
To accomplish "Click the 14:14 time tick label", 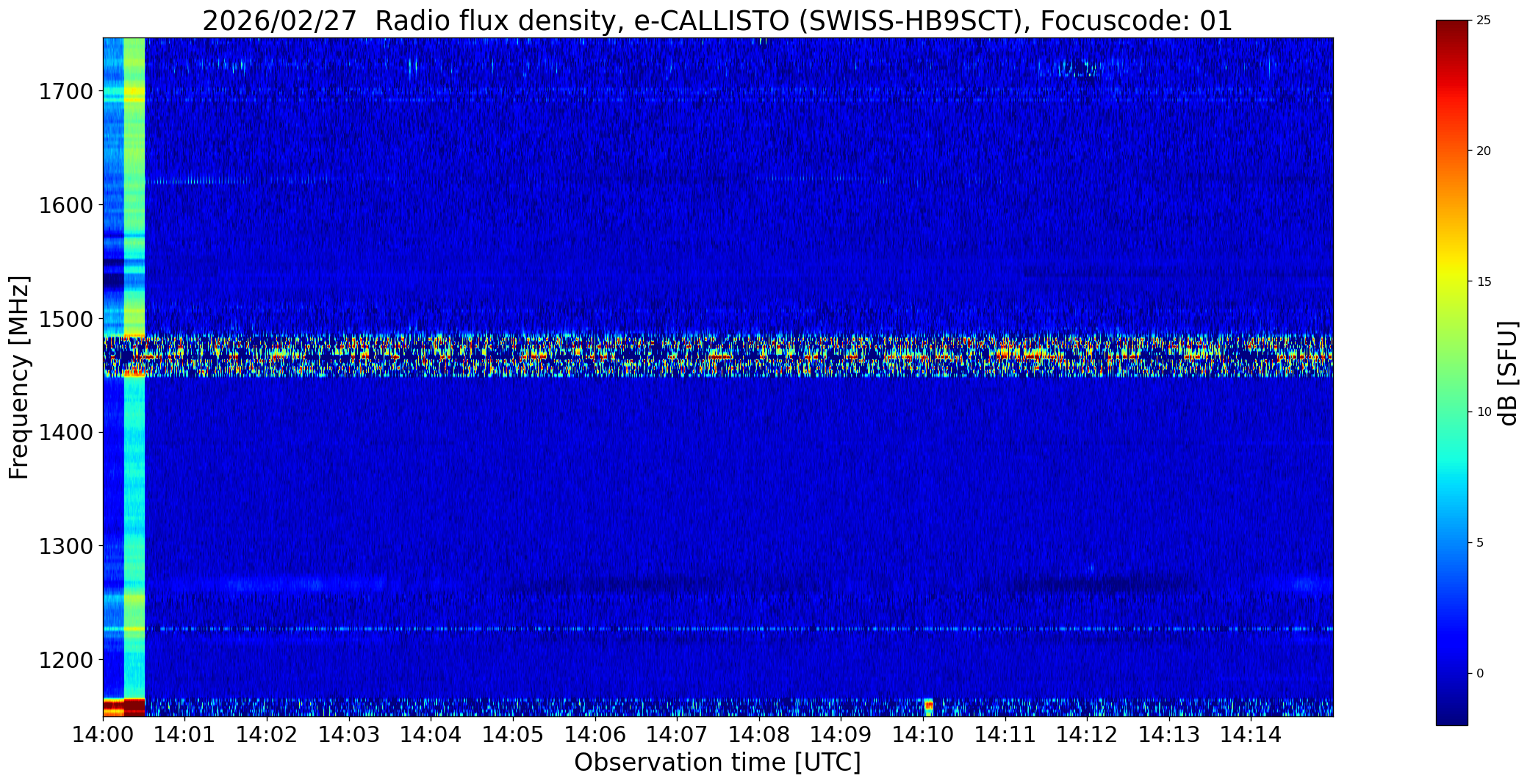I will 1251,734.
